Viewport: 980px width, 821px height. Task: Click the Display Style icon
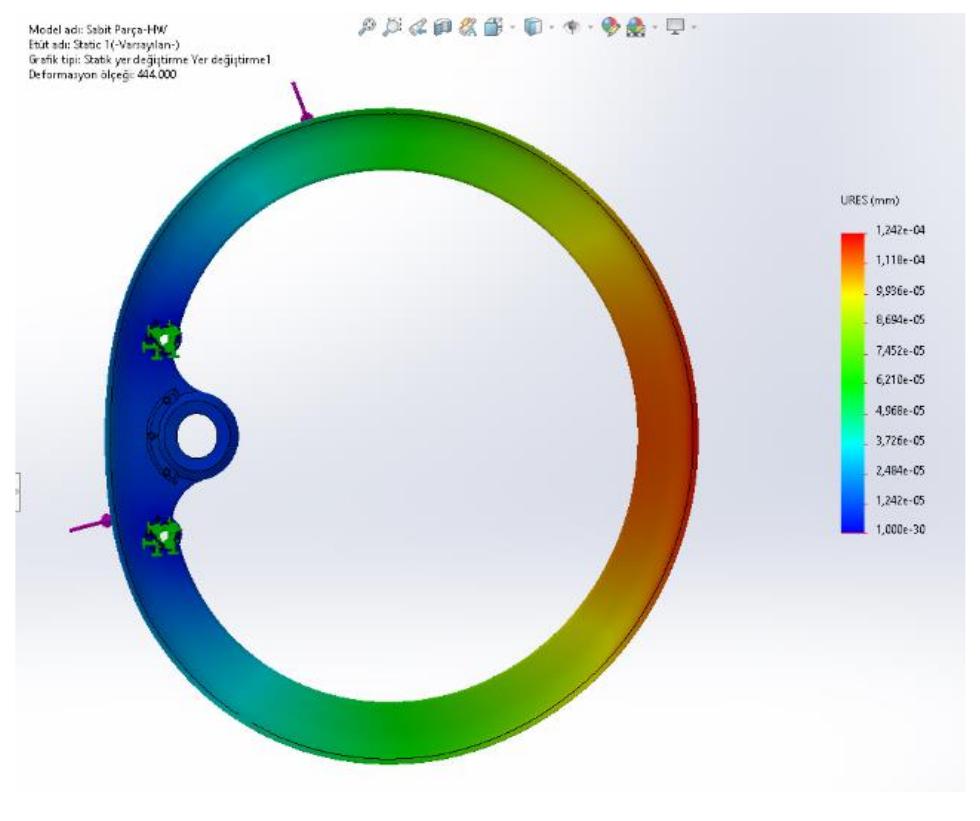click(x=533, y=27)
